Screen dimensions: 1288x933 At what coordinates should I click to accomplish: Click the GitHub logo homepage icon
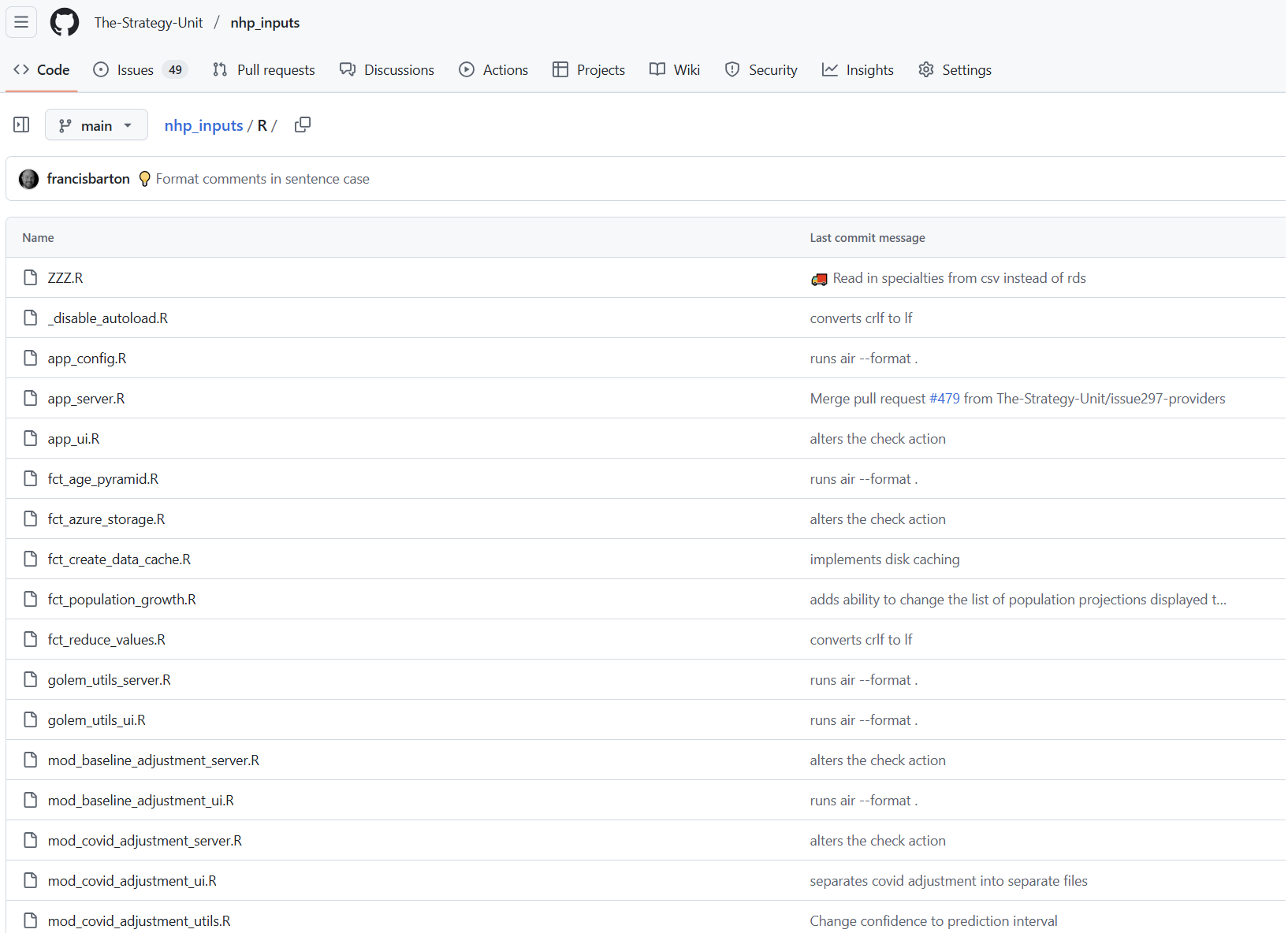coord(65,22)
